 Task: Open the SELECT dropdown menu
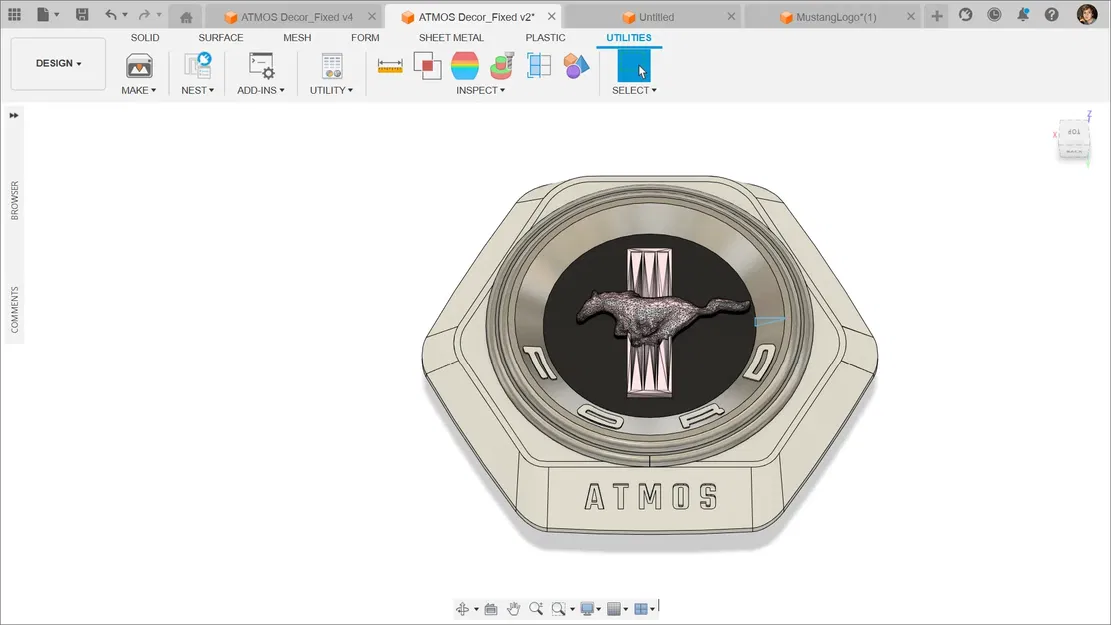633,90
